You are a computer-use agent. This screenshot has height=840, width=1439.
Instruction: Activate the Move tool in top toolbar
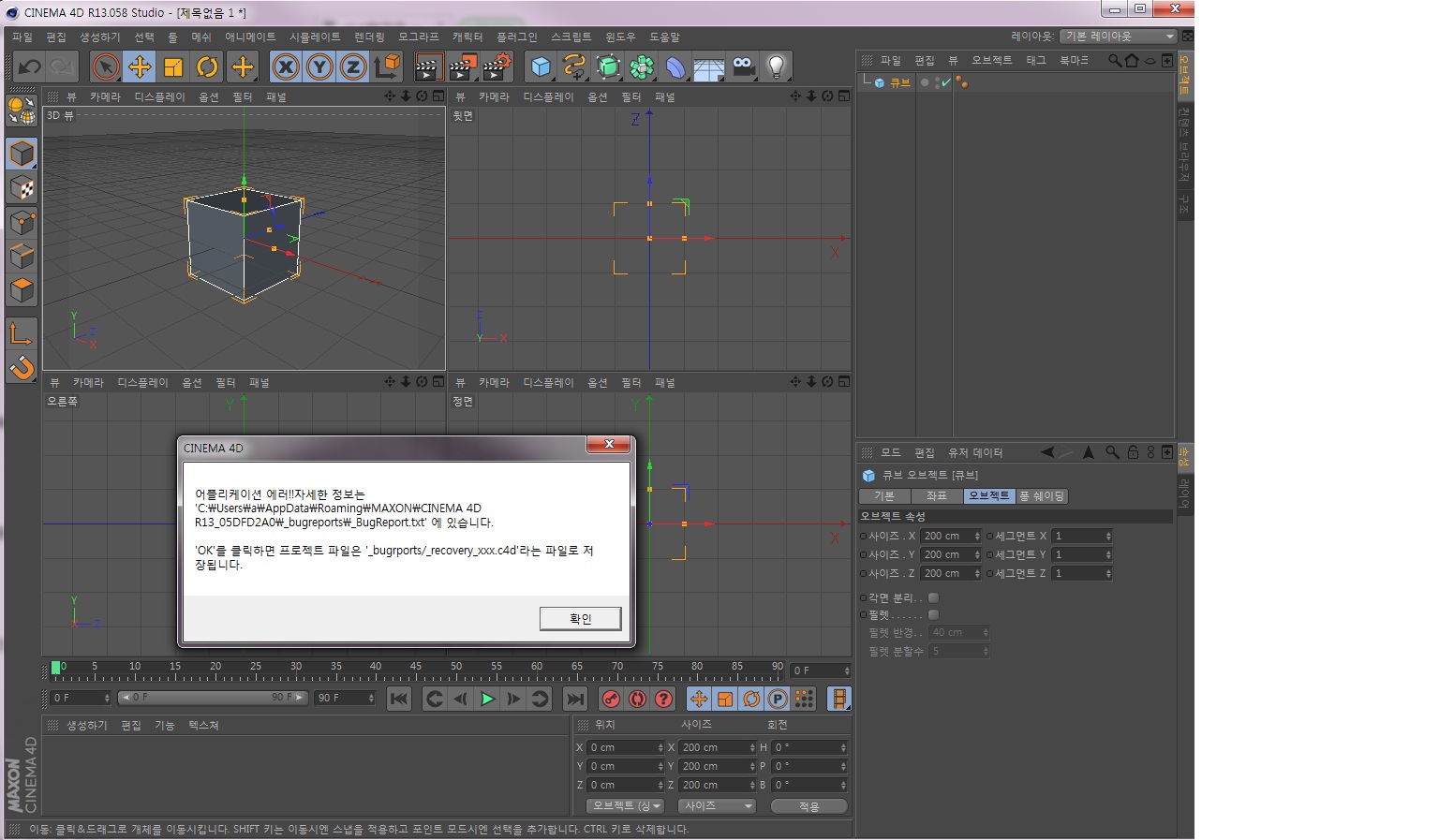[x=140, y=66]
